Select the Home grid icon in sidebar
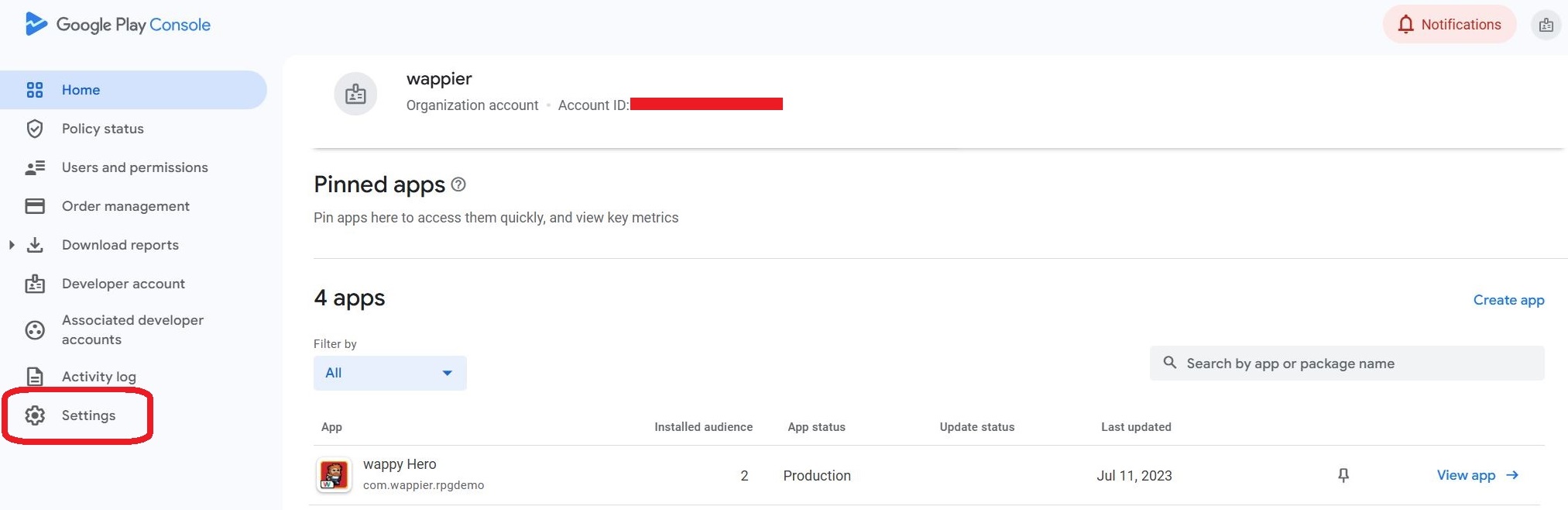 [35, 90]
